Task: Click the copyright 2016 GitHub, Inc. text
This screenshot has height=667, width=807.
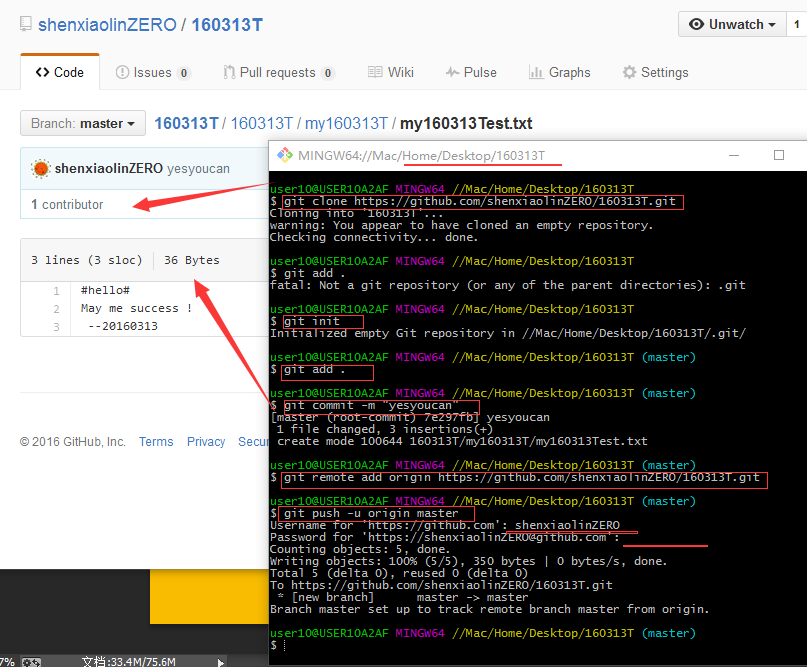Action: click(73, 442)
